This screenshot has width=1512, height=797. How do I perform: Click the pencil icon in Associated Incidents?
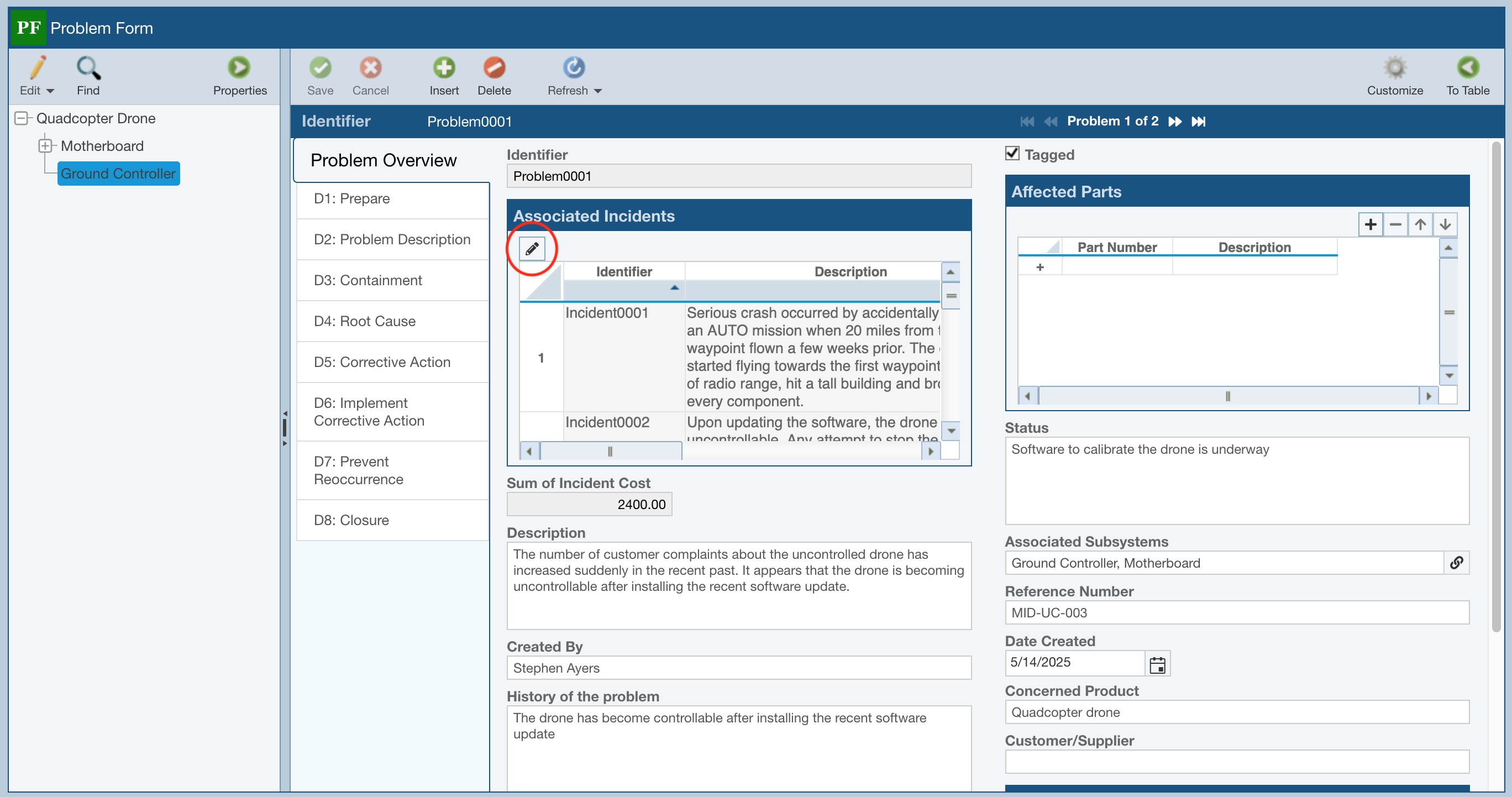(532, 249)
